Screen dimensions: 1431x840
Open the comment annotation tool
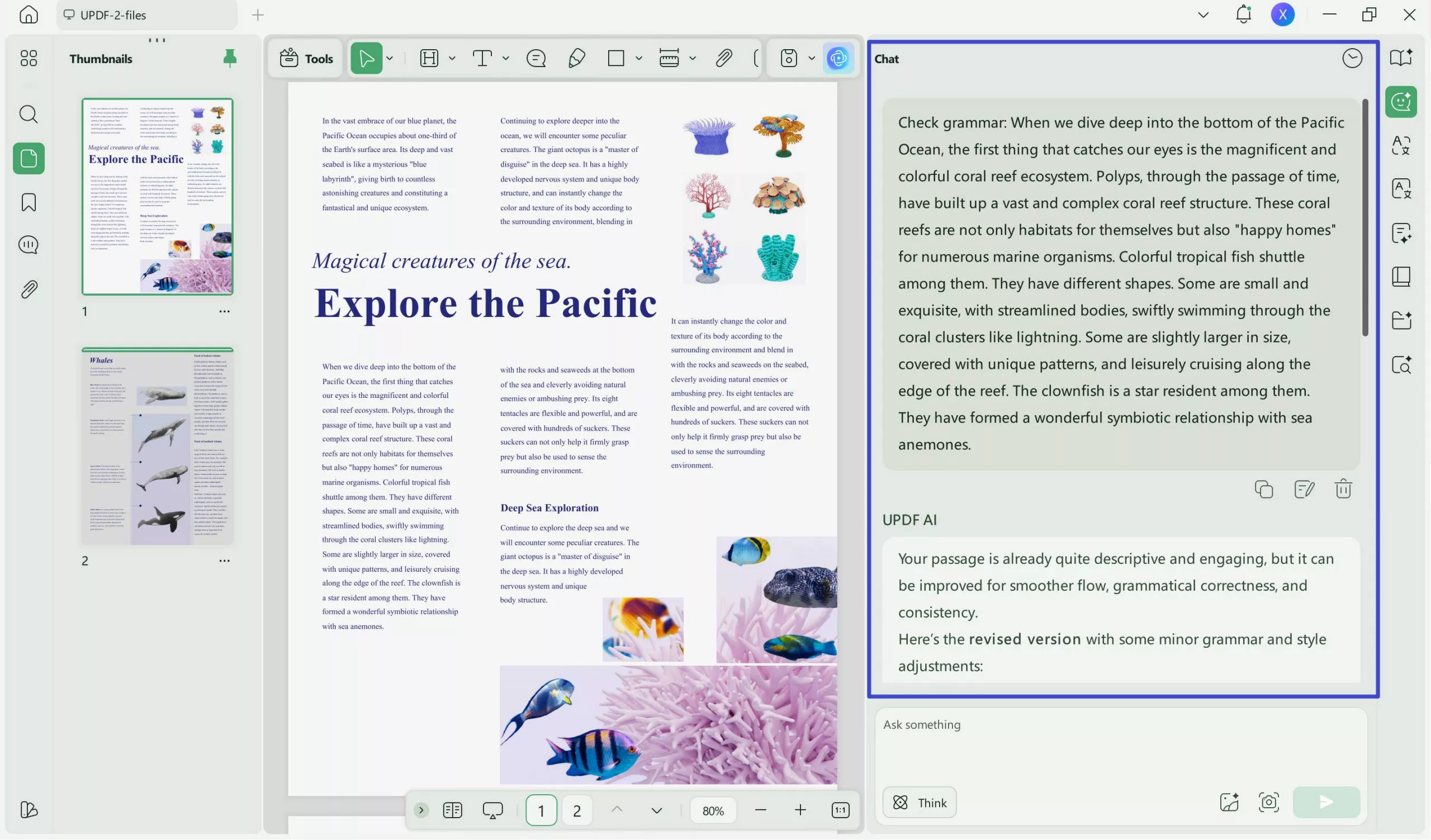click(536, 58)
